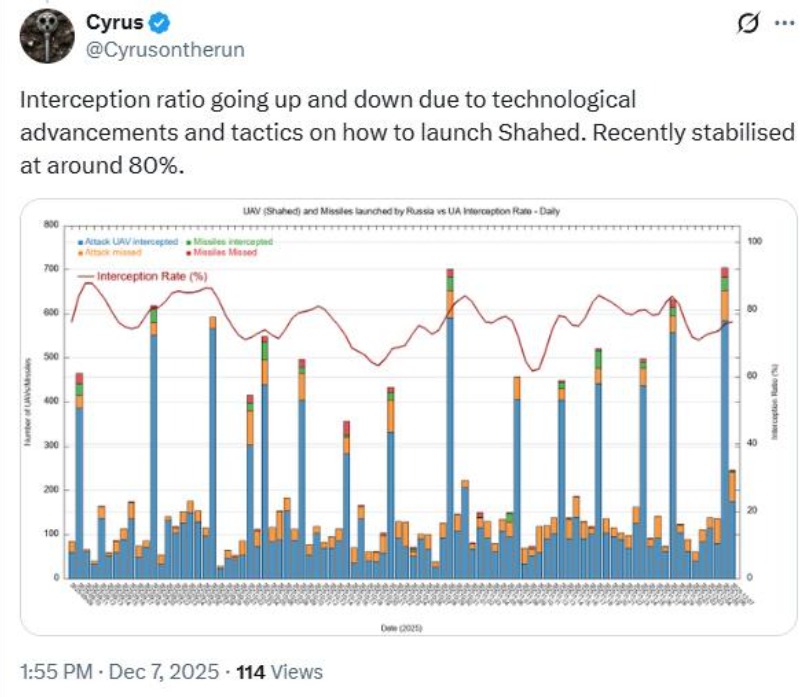Click Cyrus's profile avatar
The height and width of the screenshot is (697, 811).
click(46, 35)
